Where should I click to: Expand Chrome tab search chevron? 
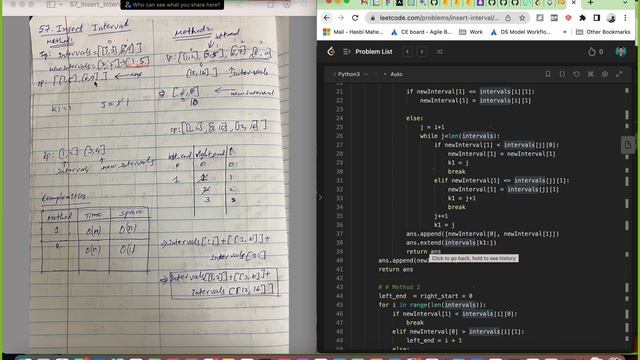[x=626, y=3]
